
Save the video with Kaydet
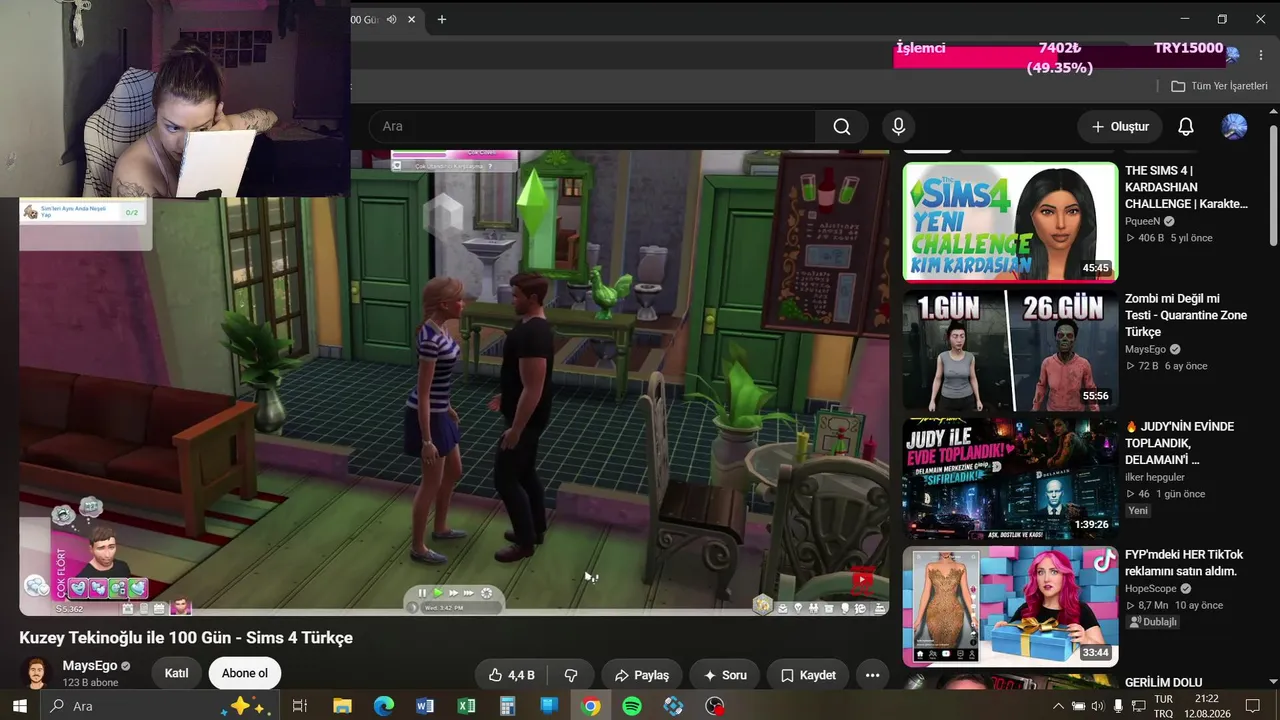[x=808, y=675]
